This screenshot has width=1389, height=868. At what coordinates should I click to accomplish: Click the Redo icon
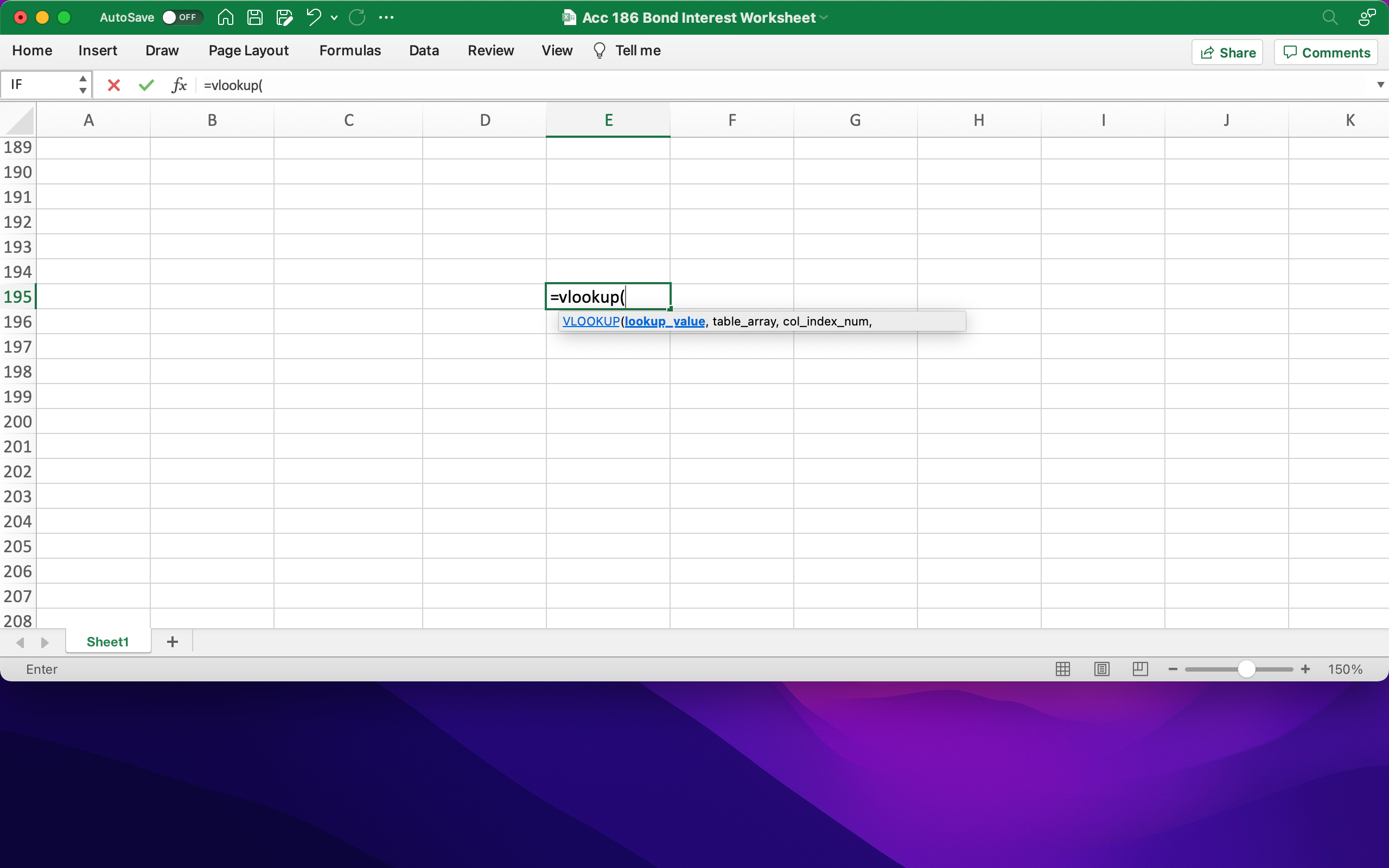point(358,17)
